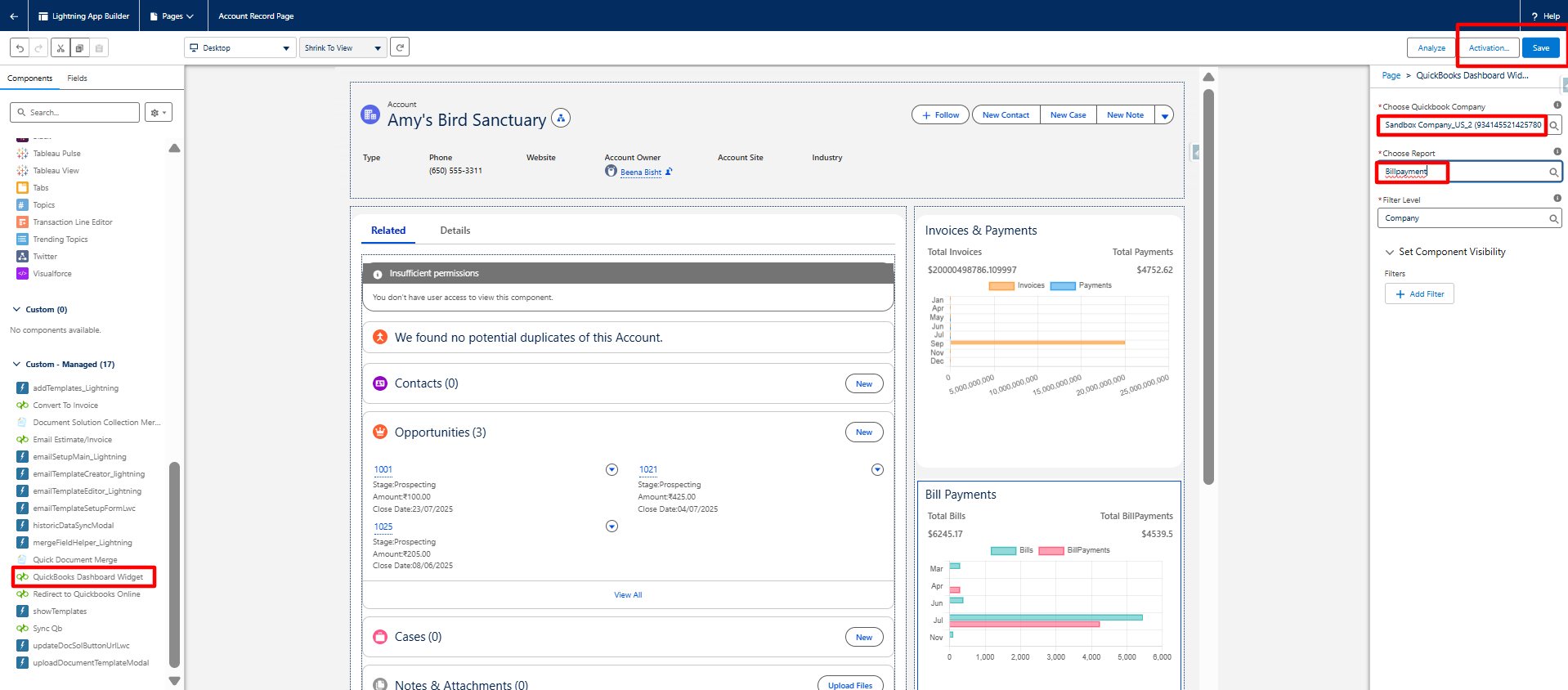
Task: Toggle the BillPayments legend swatch
Action: (x=1051, y=551)
